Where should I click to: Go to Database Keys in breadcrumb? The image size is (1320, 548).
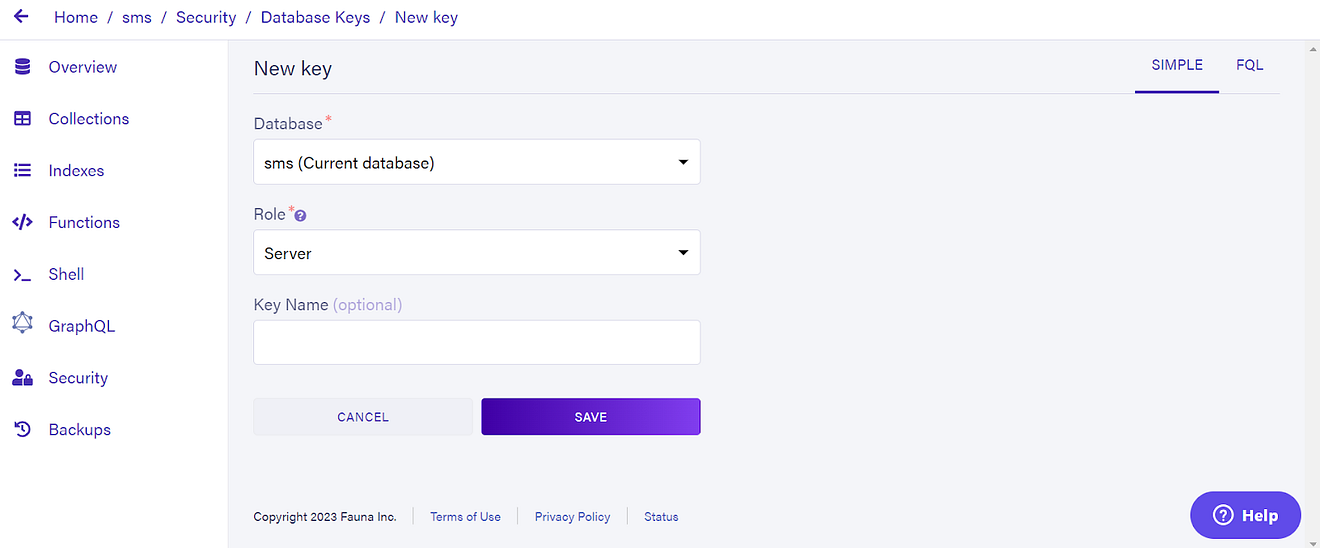(x=315, y=17)
